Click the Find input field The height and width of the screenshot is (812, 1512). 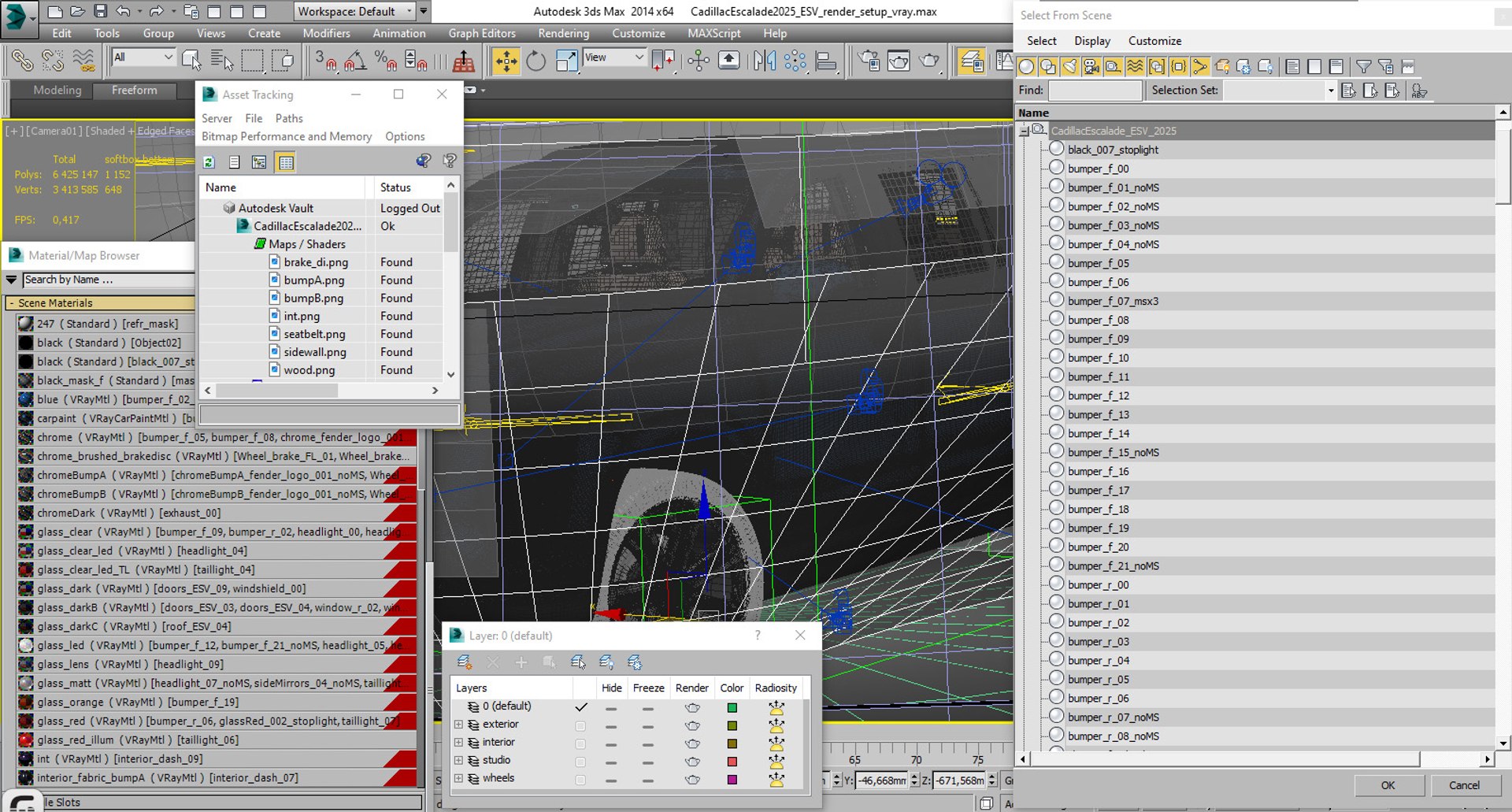[1095, 91]
